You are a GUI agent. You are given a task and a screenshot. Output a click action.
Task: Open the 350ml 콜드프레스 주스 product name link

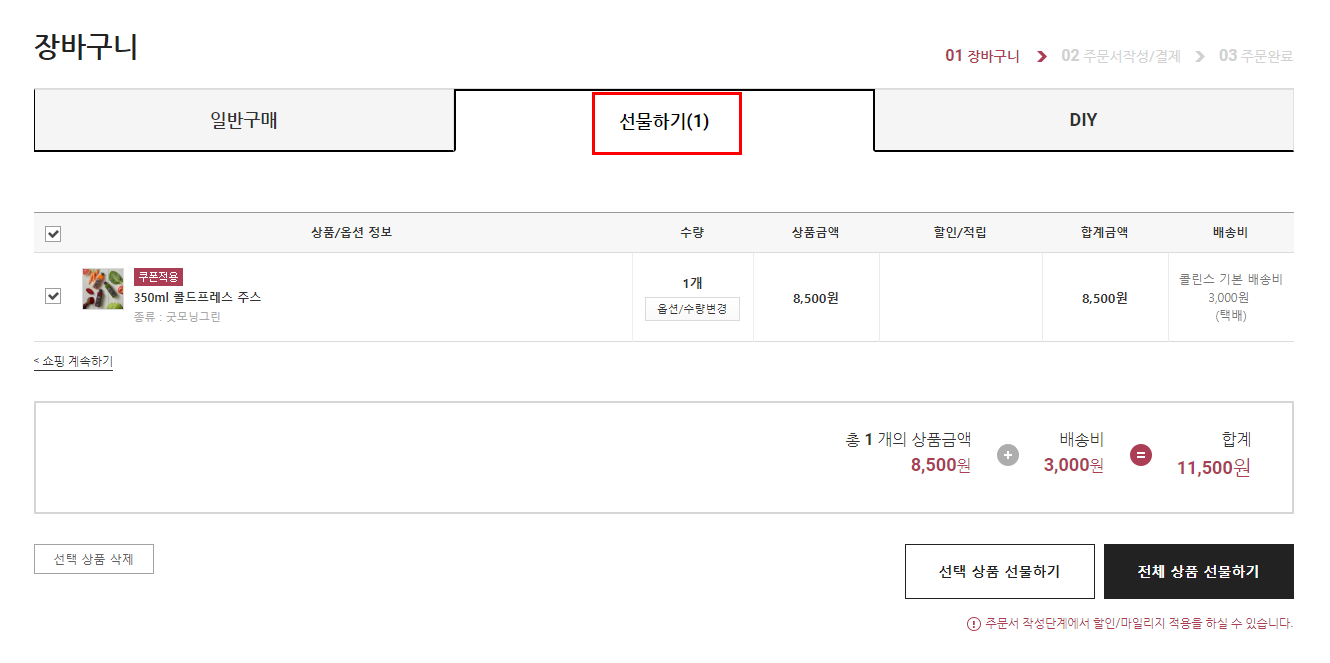[197, 297]
